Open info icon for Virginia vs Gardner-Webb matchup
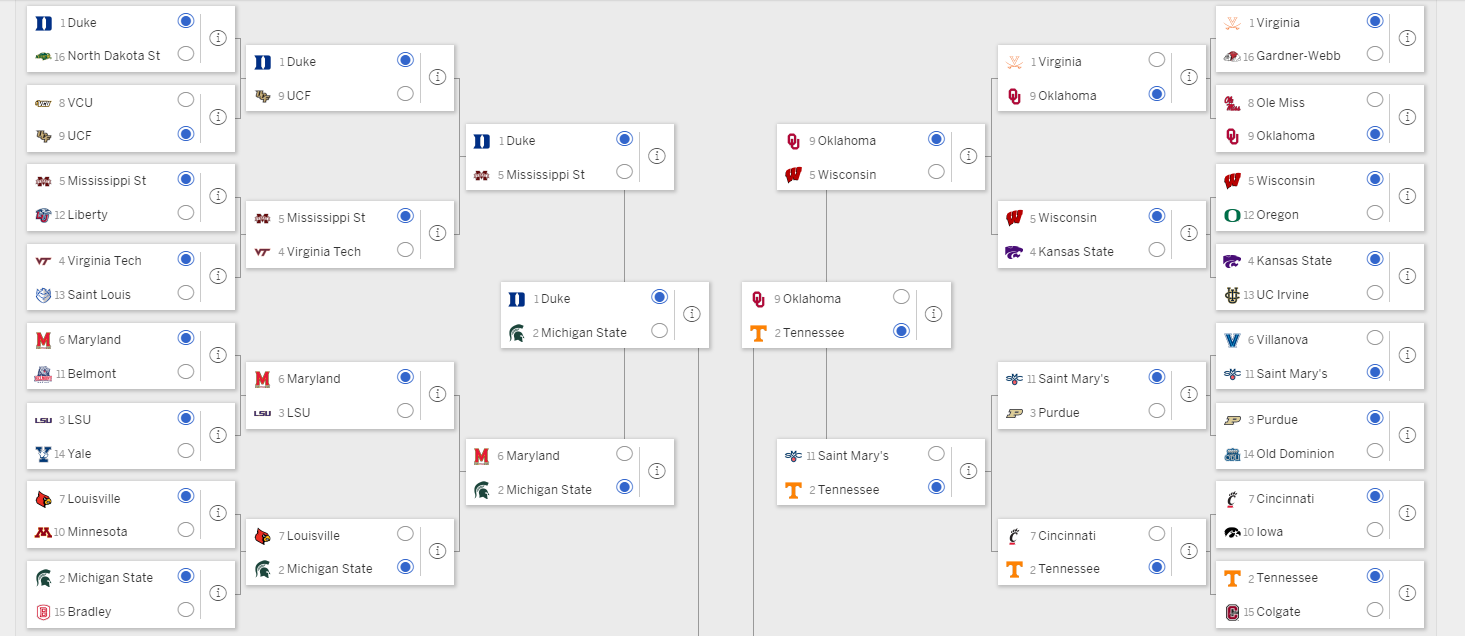The height and width of the screenshot is (636, 1465). [1407, 38]
